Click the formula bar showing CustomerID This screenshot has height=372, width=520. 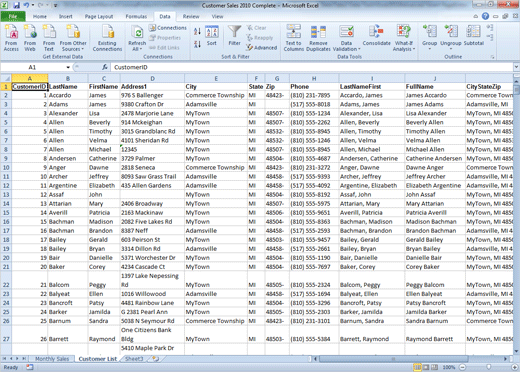[312, 67]
